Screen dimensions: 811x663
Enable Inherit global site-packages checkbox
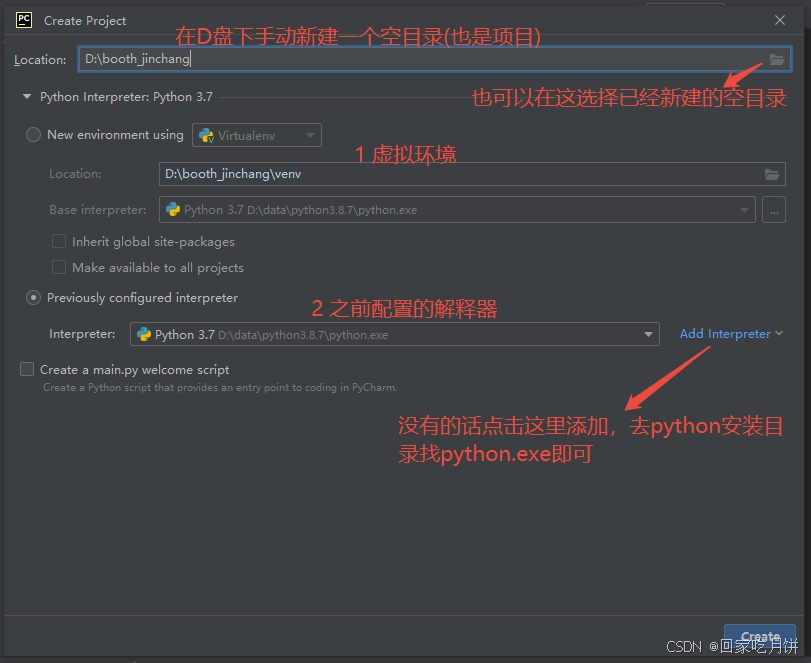[59, 242]
